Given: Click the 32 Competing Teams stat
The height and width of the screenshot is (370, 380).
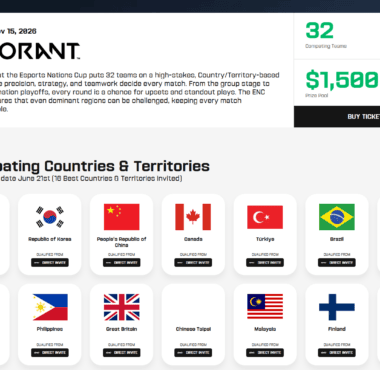Looking at the screenshot, I should point(326,35).
